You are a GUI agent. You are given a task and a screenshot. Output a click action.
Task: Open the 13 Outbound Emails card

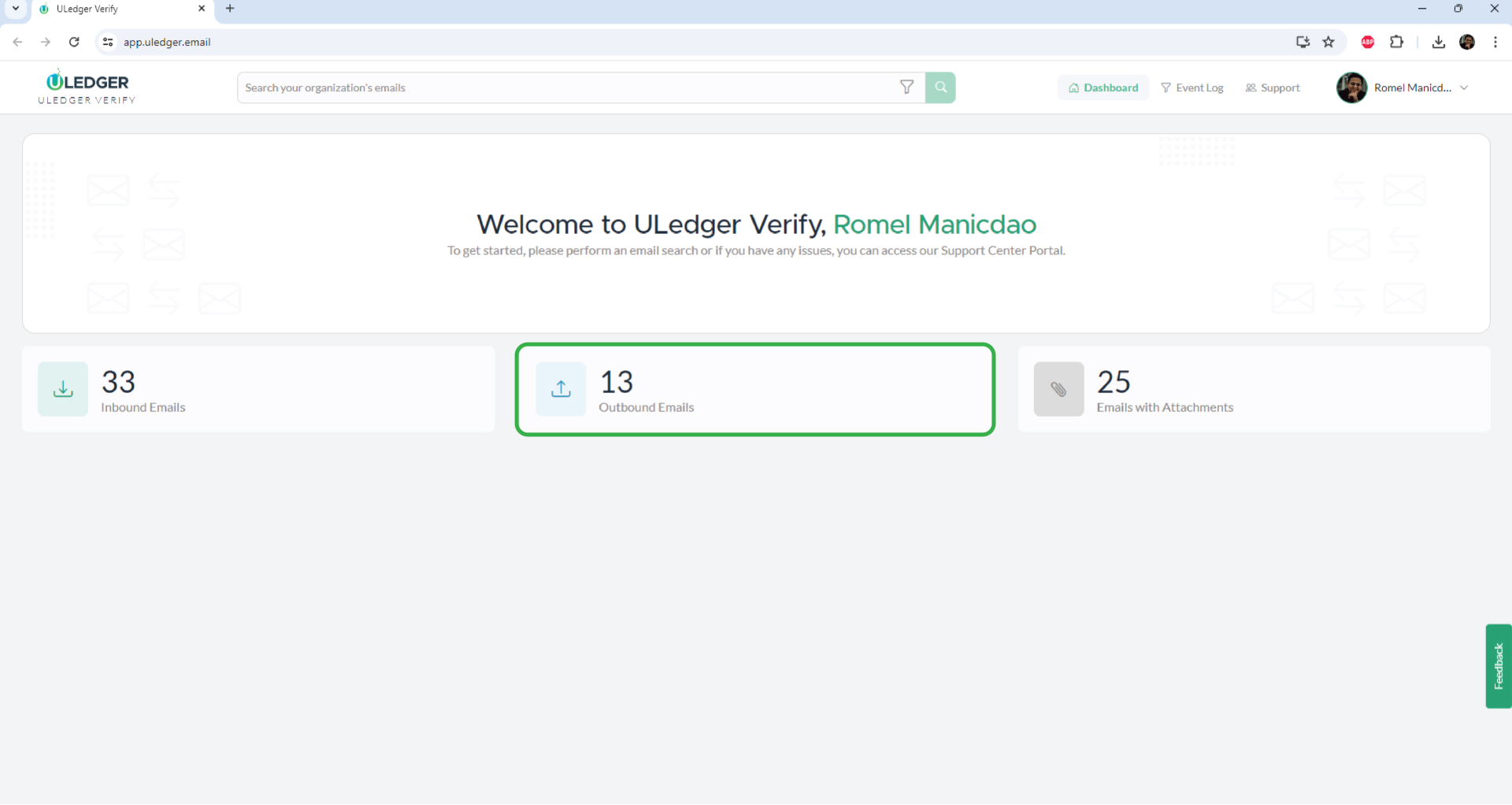[x=755, y=389]
